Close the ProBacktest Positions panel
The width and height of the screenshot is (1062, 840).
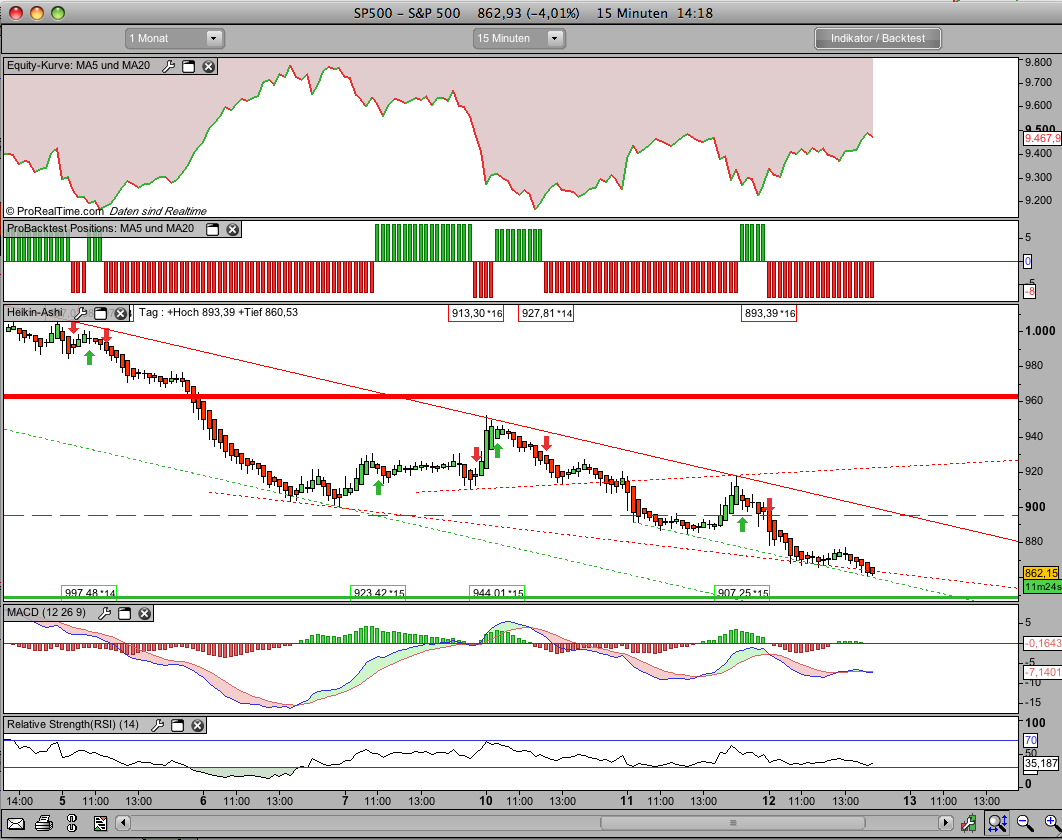pyautogui.click(x=232, y=229)
